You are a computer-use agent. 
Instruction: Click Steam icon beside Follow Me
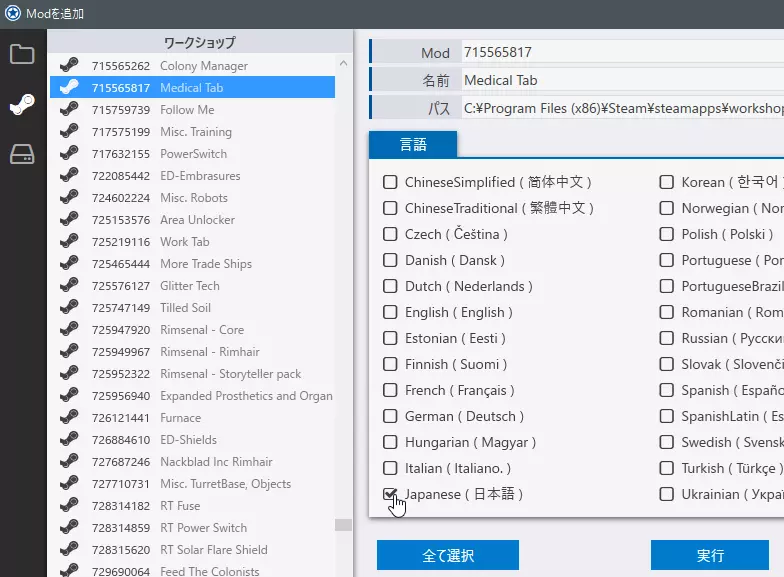point(69,110)
